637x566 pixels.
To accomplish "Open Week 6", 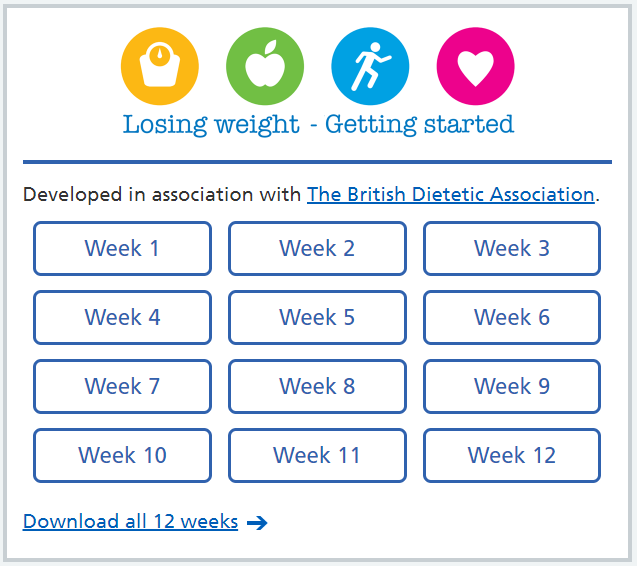I will pyautogui.click(x=512, y=317).
